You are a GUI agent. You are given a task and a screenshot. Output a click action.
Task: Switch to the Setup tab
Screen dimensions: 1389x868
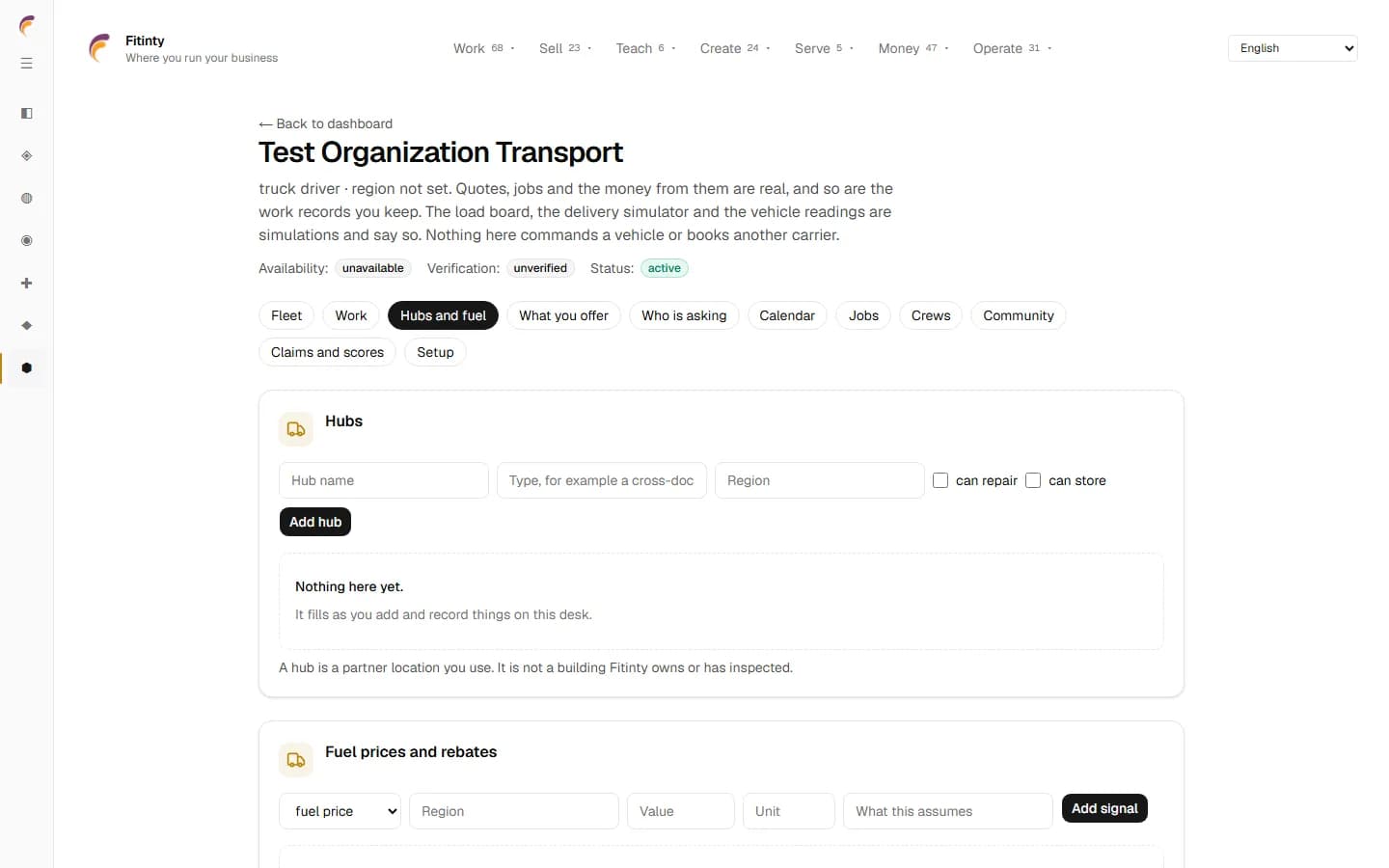[435, 352]
